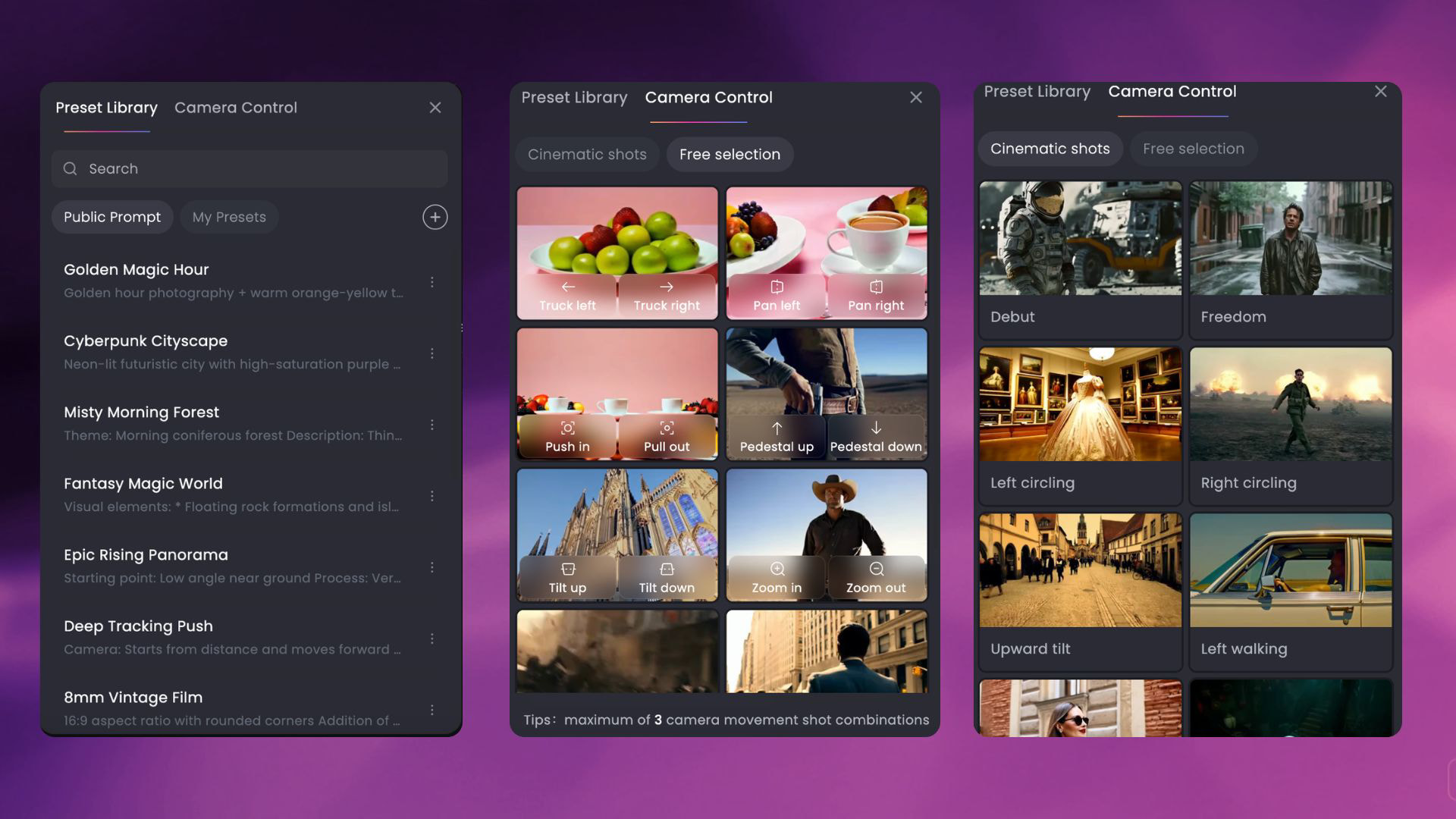Open options menu for Fantasy Magic World
1456x819 pixels.
[432, 496]
